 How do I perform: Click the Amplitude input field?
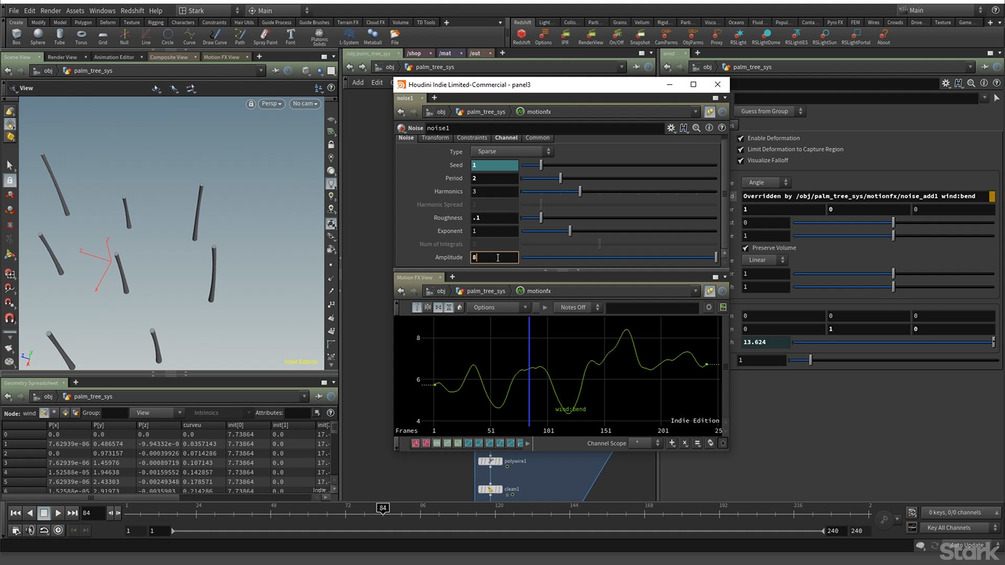coord(494,258)
